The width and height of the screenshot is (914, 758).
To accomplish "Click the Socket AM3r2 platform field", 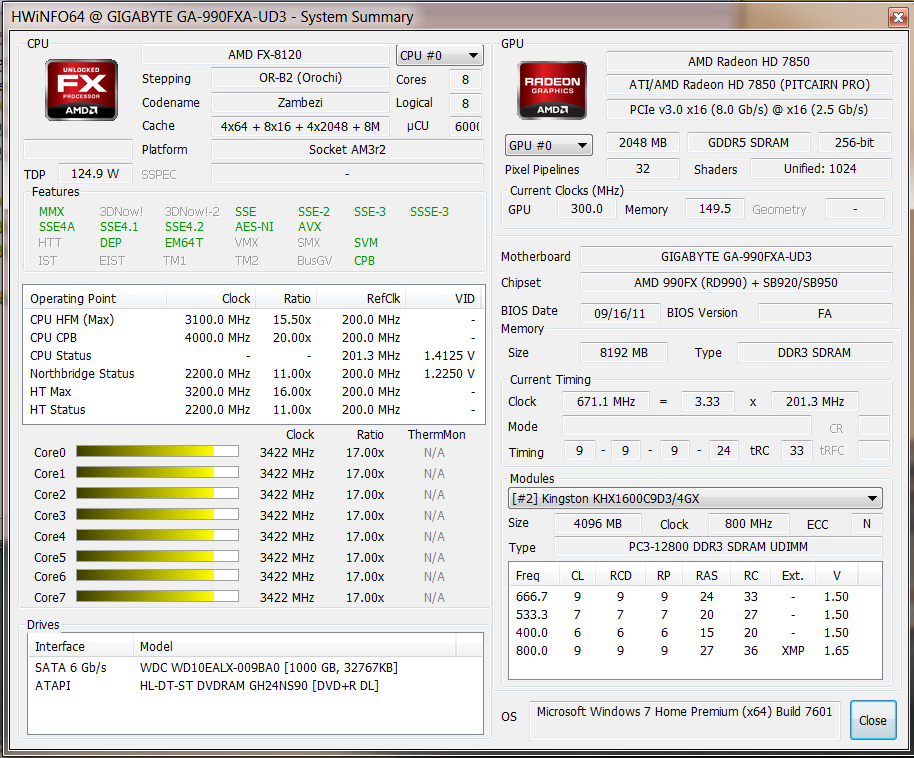I will pos(347,149).
